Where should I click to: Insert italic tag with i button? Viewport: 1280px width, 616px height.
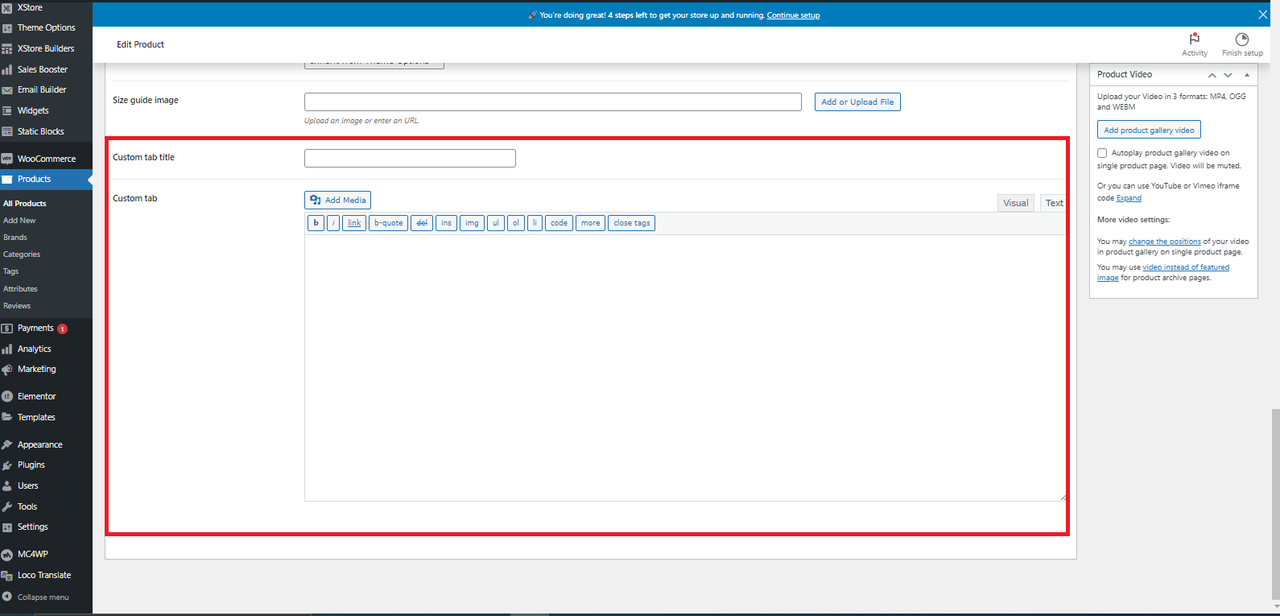(334, 223)
